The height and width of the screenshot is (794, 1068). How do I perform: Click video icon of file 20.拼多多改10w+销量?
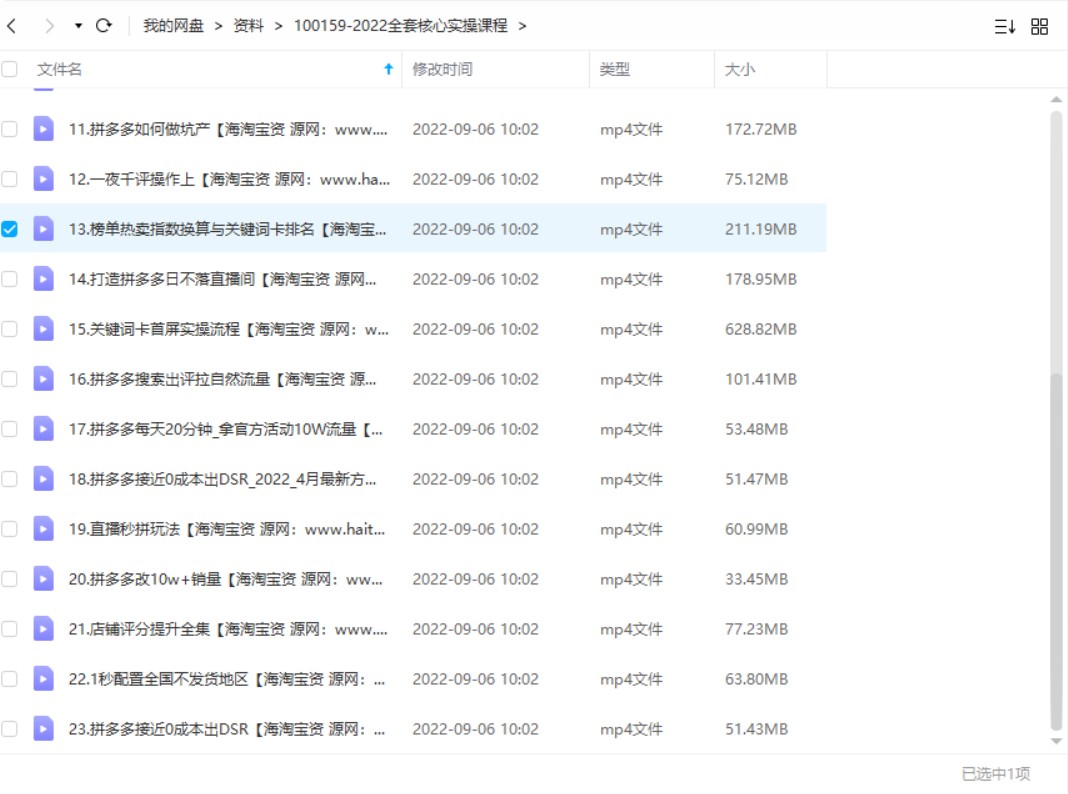[44, 579]
